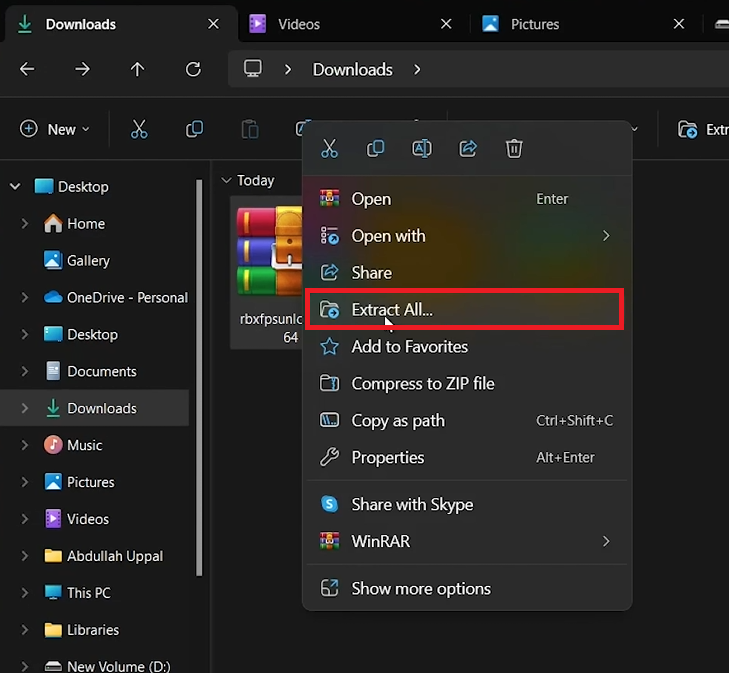This screenshot has height=673, width=729.
Task: Expand the OneDrive - Personal node
Action: tap(25, 297)
